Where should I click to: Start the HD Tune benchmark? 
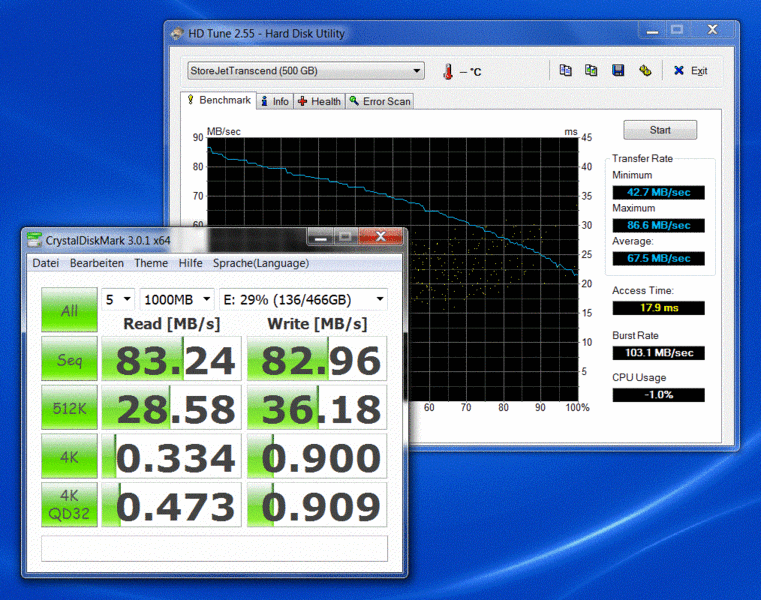[660, 130]
